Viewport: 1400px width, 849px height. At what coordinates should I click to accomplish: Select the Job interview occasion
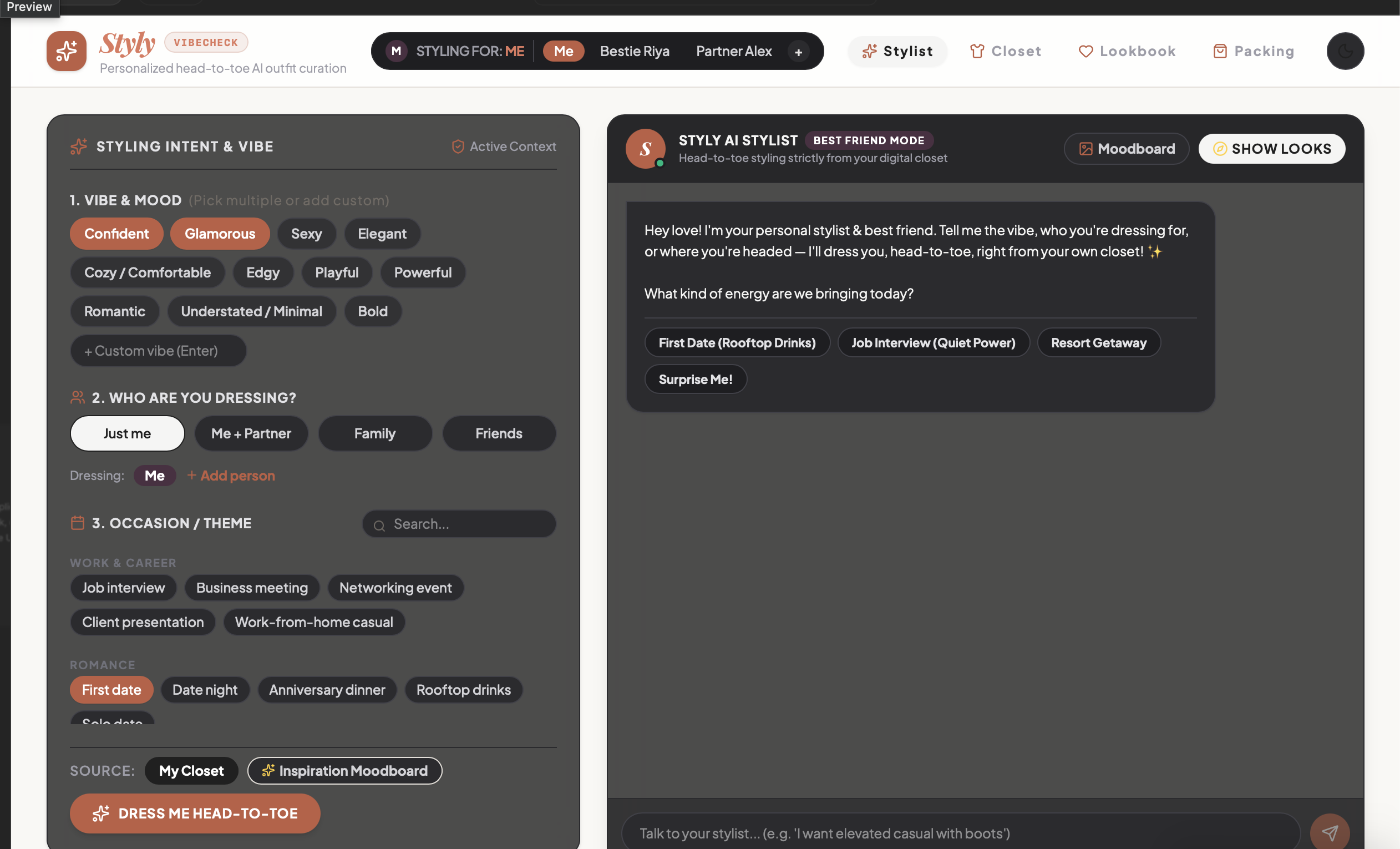coord(123,588)
